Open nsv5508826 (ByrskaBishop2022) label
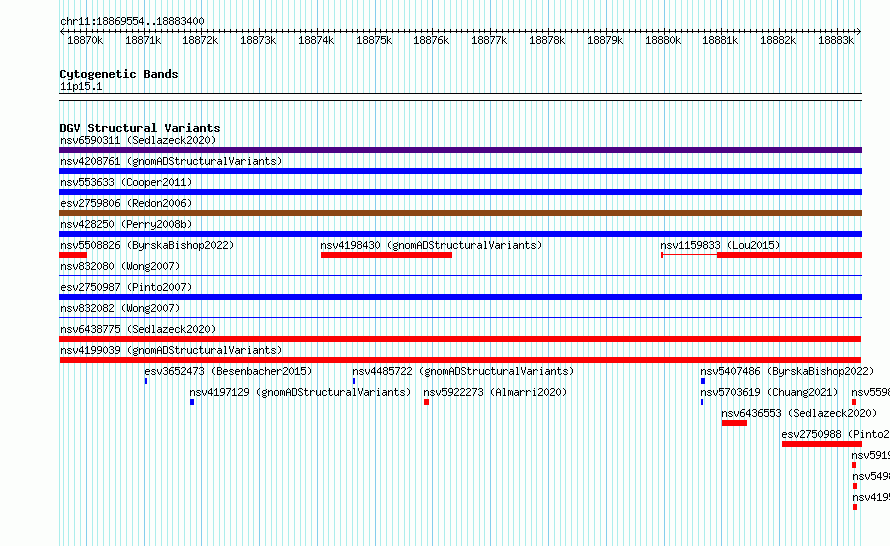 (147, 245)
